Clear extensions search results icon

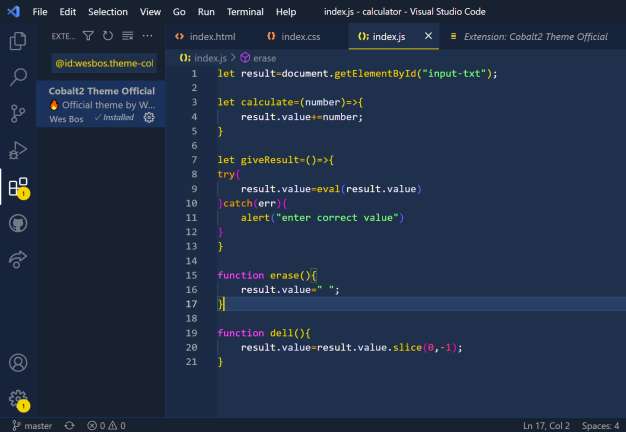point(127,36)
